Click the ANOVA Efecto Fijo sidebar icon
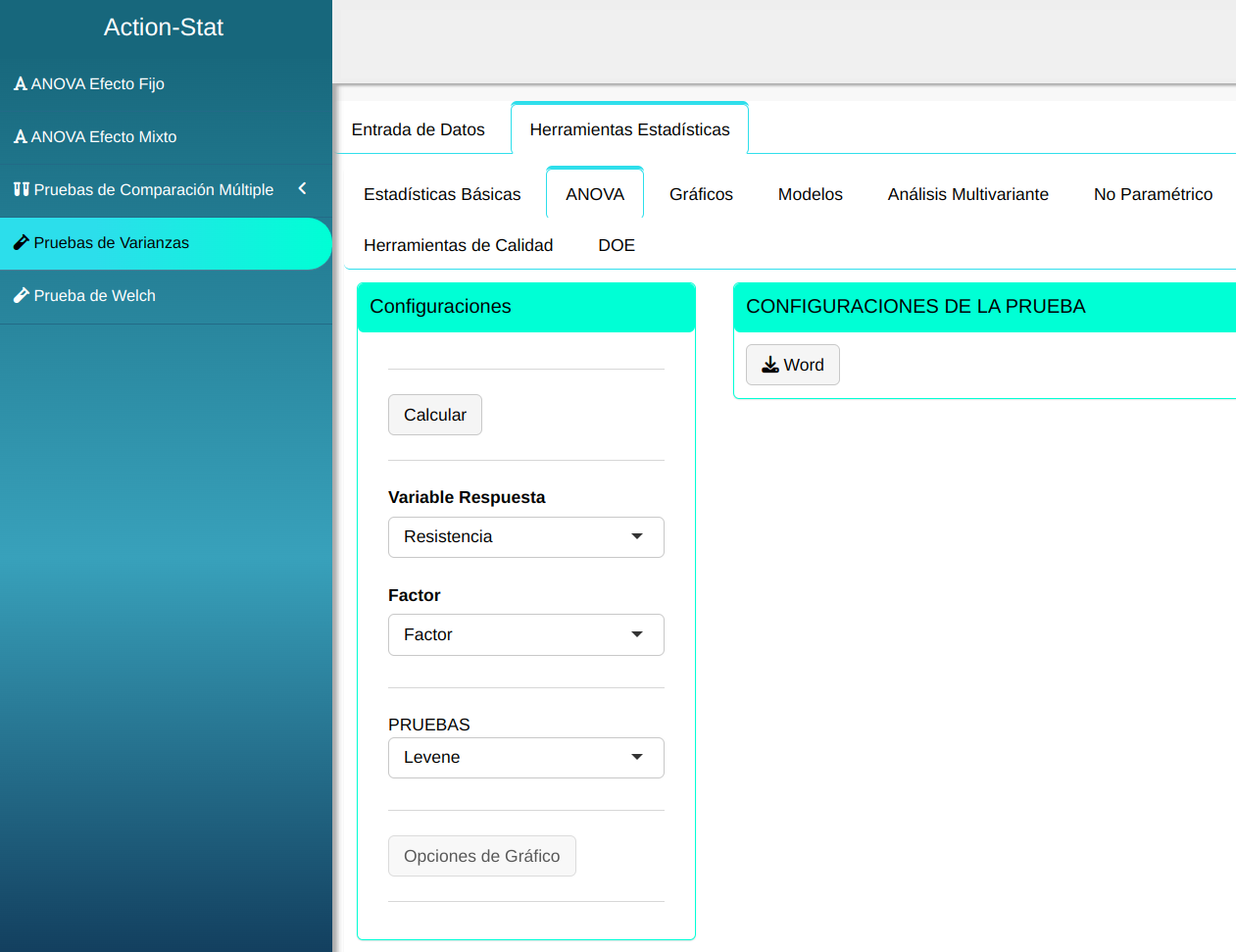This screenshot has height=952, width=1236. pyautogui.click(x=20, y=84)
